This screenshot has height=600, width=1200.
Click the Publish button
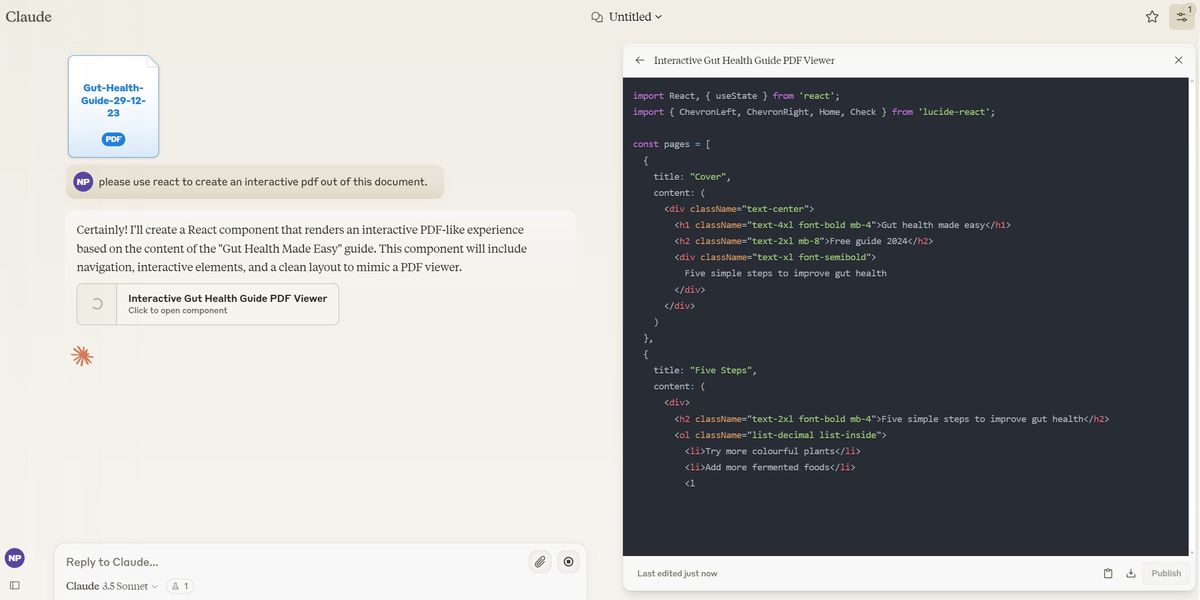tap(1166, 573)
